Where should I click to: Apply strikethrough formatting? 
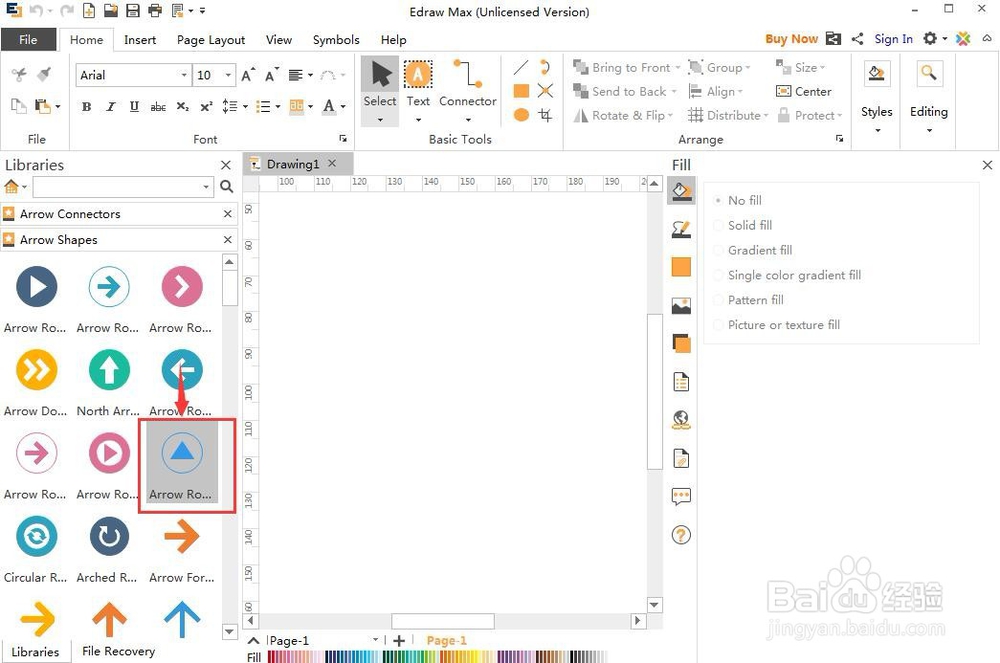click(x=158, y=106)
